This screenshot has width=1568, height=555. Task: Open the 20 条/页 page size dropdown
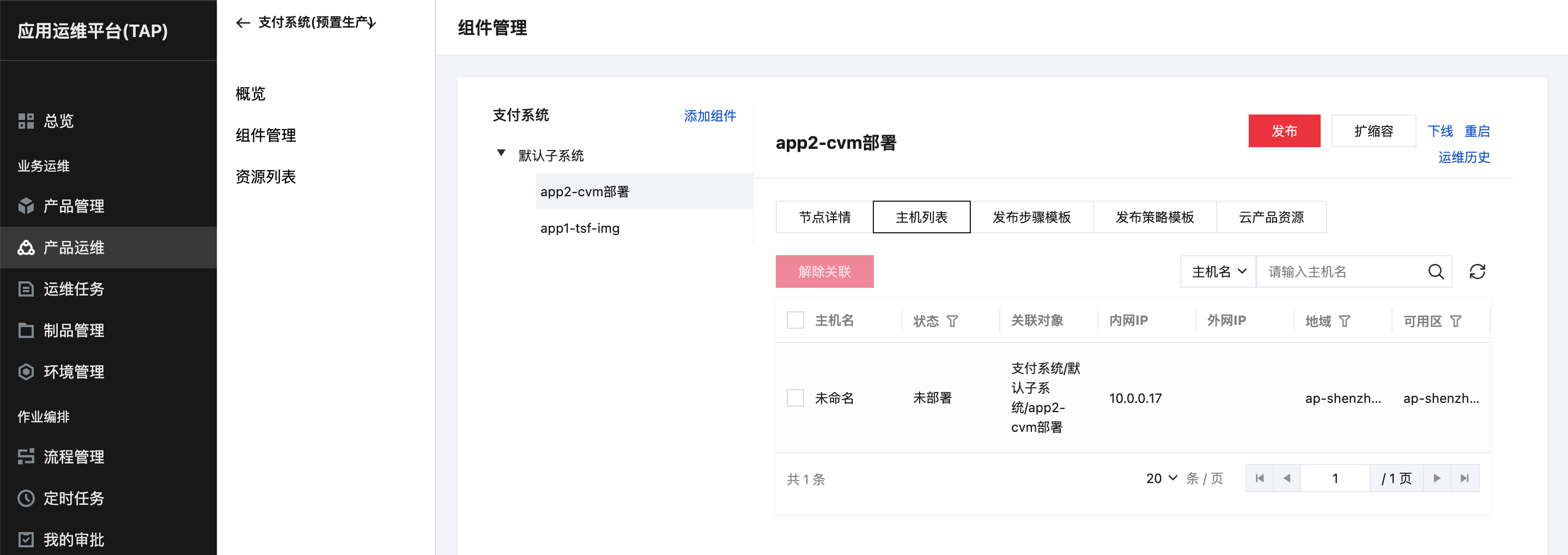pyautogui.click(x=1161, y=478)
